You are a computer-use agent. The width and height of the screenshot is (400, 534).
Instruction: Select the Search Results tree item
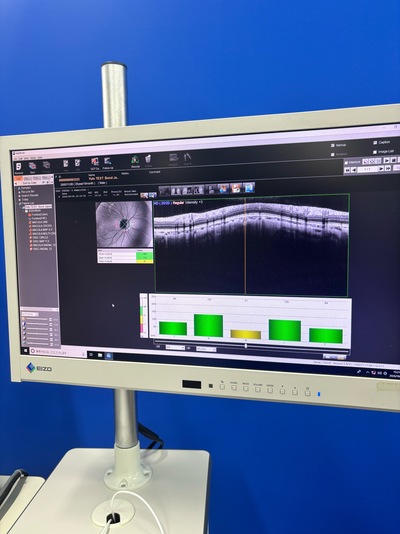coord(30,195)
